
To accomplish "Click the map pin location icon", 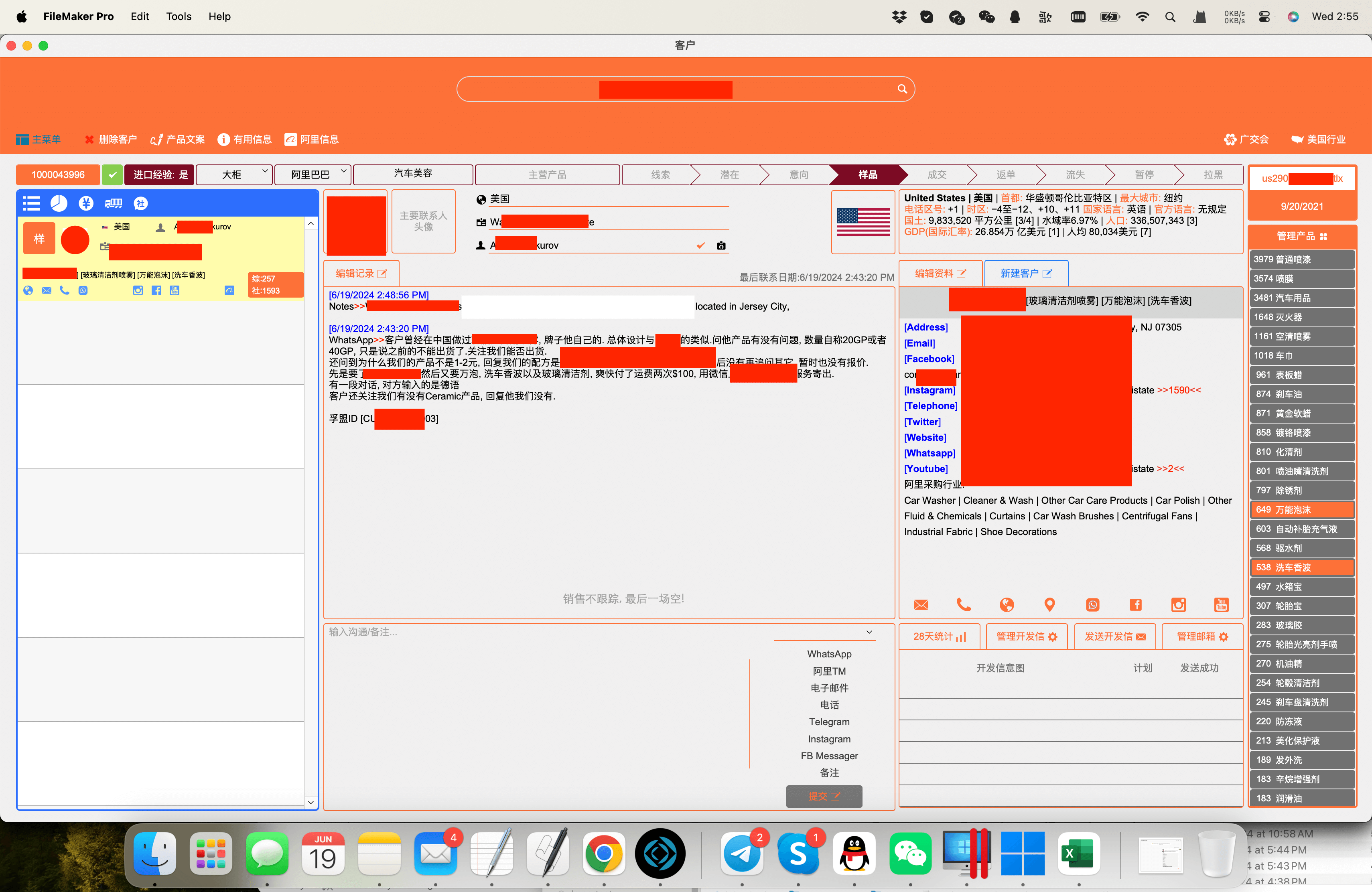I will 1049,604.
